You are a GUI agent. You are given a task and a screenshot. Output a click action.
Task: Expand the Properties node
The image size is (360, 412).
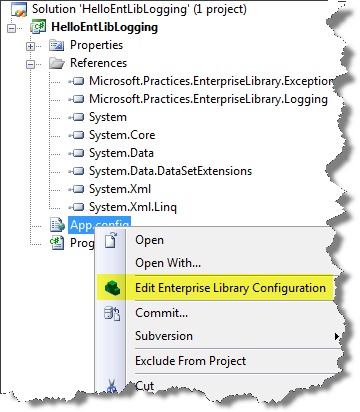point(30,46)
